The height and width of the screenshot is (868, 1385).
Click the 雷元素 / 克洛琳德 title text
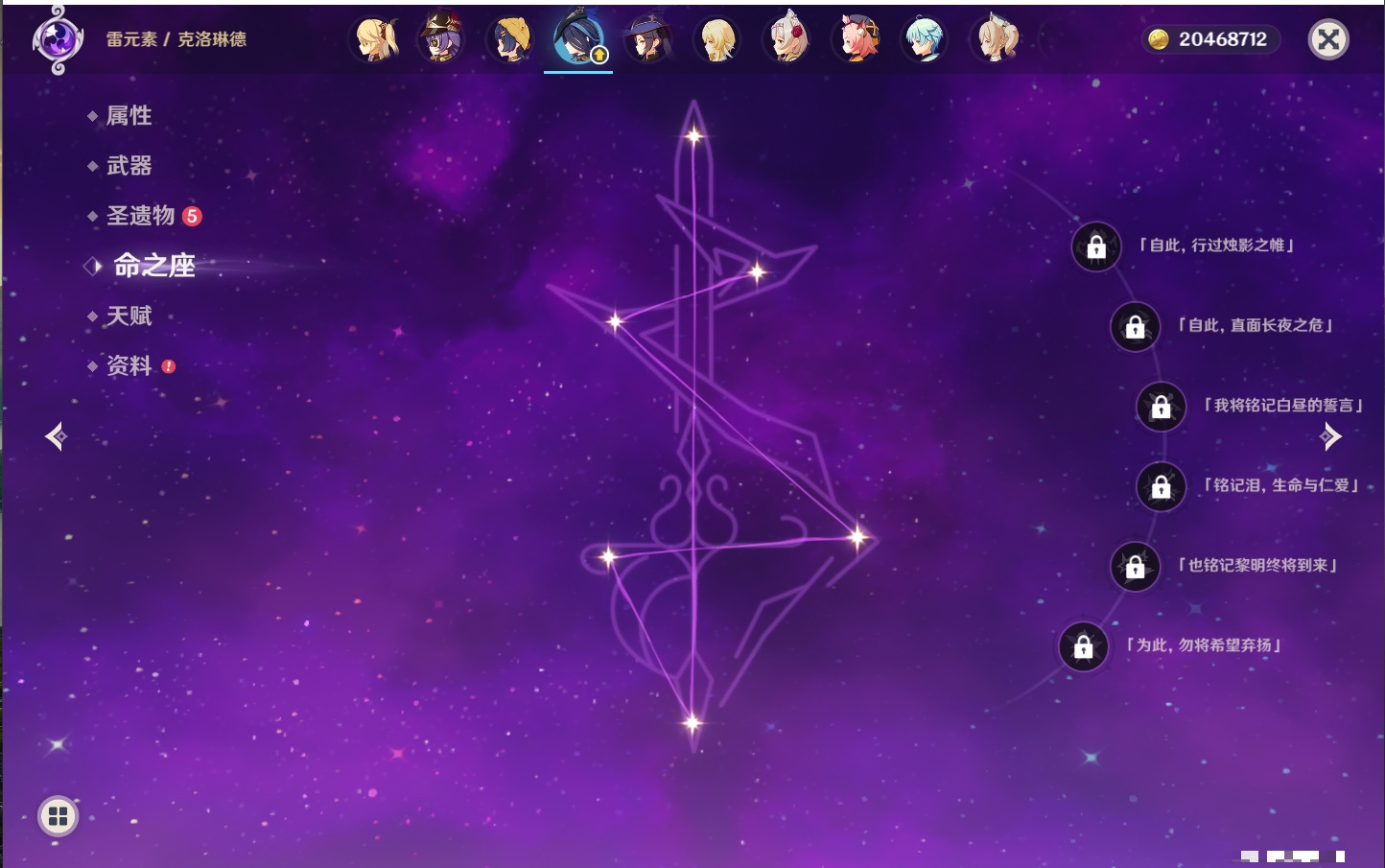click(x=176, y=39)
